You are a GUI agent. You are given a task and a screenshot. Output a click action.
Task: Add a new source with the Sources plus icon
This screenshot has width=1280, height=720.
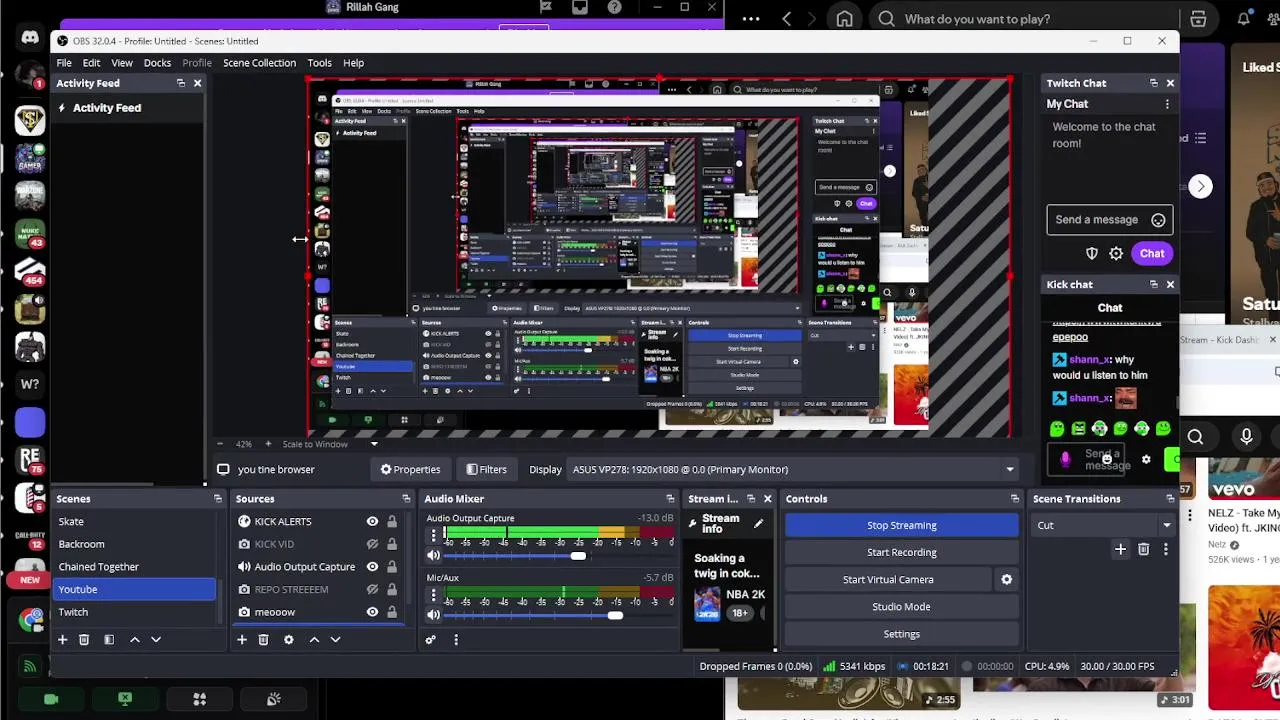tap(241, 640)
